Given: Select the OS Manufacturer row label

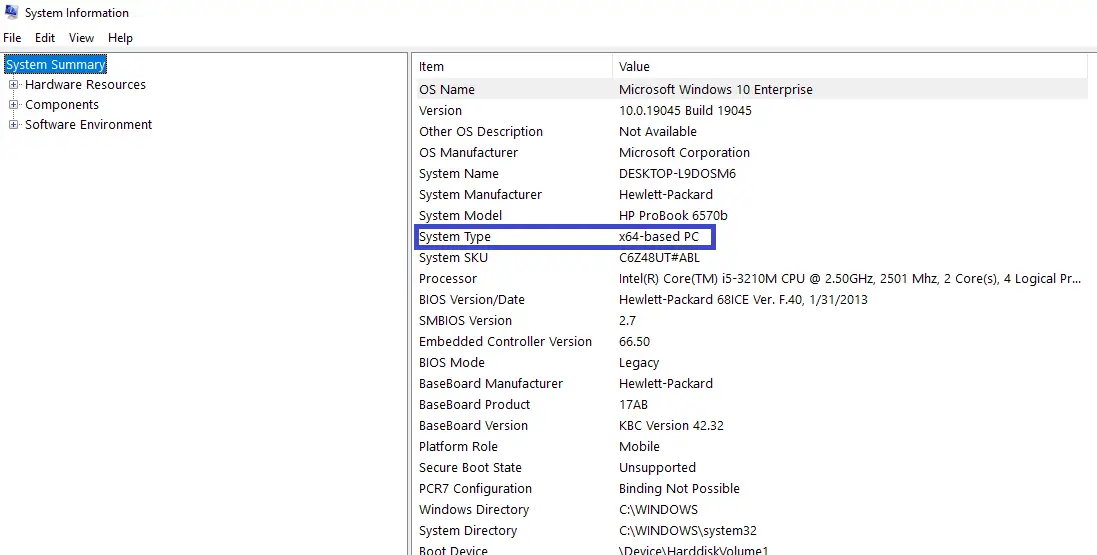Looking at the screenshot, I should [x=468, y=153].
